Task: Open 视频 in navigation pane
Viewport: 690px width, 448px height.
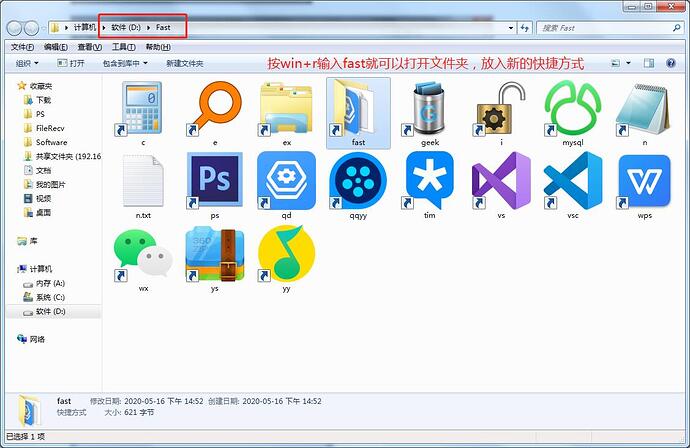Action: click(x=37, y=198)
